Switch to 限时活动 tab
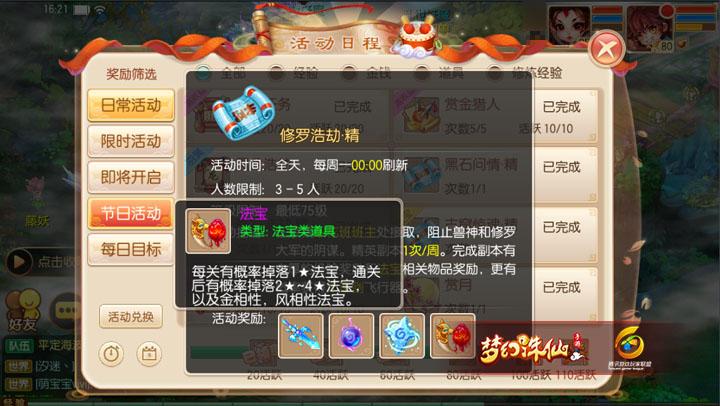720x406 pixels. (x=131, y=141)
